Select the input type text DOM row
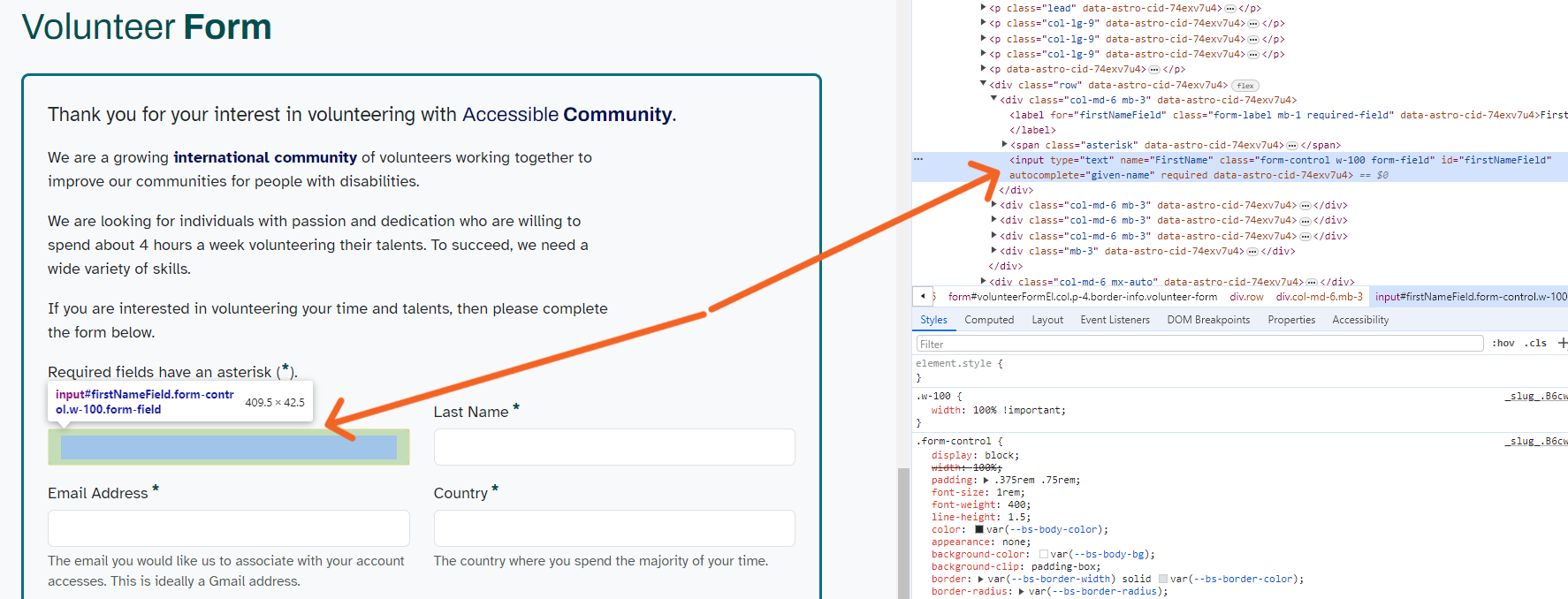 tap(1240, 167)
